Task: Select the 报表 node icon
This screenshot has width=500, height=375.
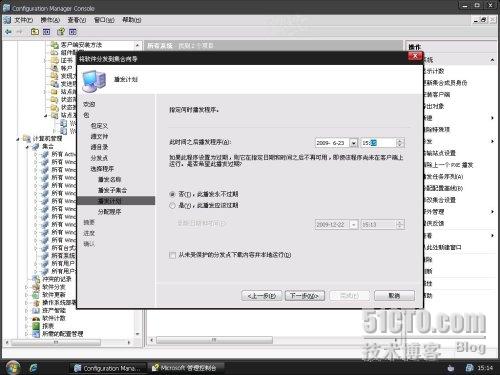Action: point(36,326)
